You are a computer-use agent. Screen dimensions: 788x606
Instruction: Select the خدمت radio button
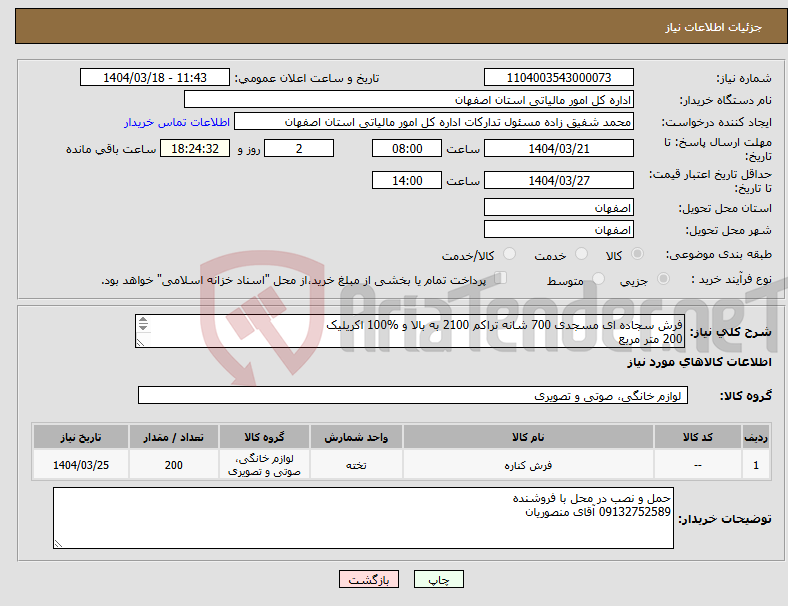pos(581,254)
